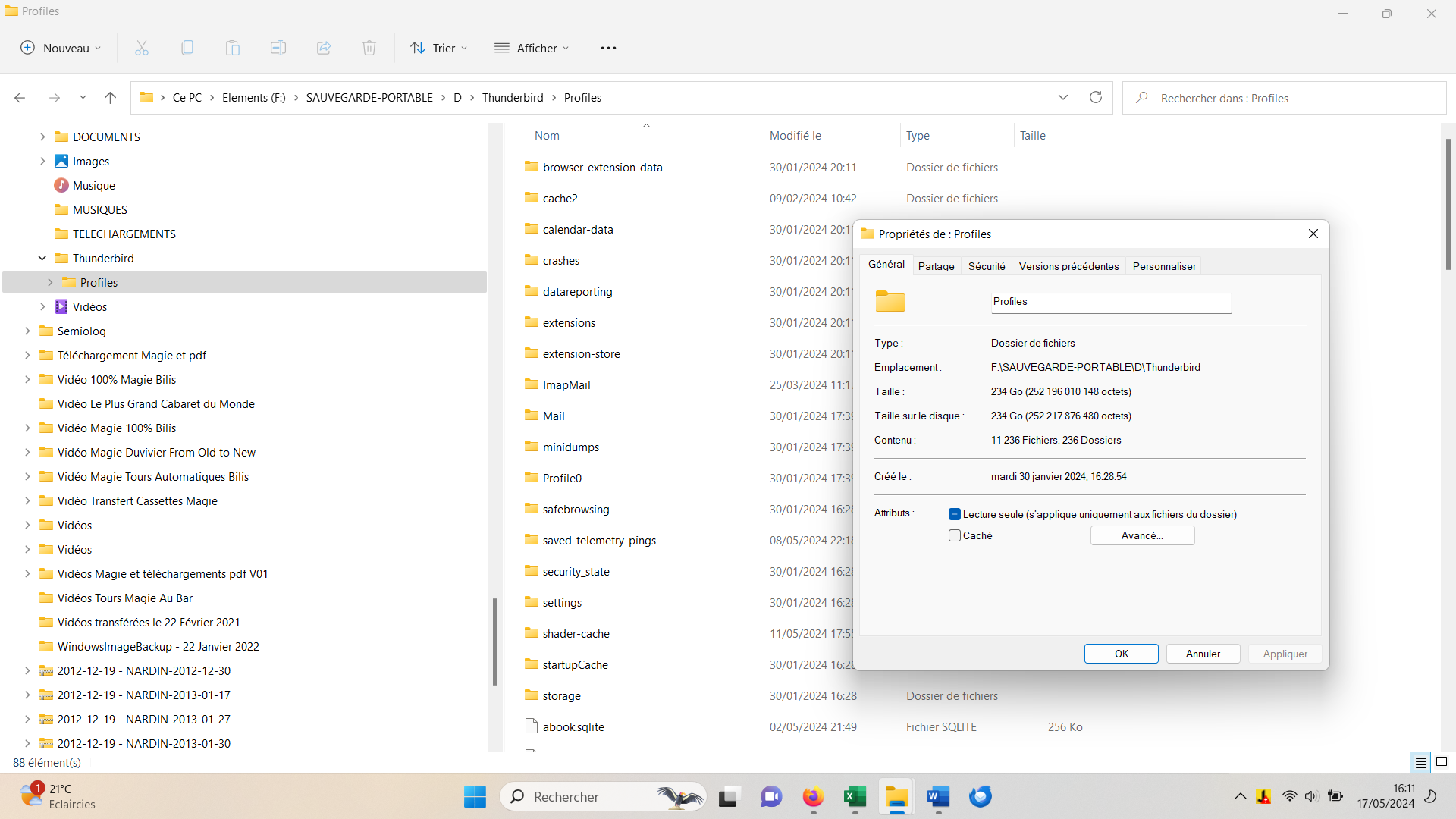Enable the Caché checkbox
The height and width of the screenshot is (819, 1456).
pos(955,535)
